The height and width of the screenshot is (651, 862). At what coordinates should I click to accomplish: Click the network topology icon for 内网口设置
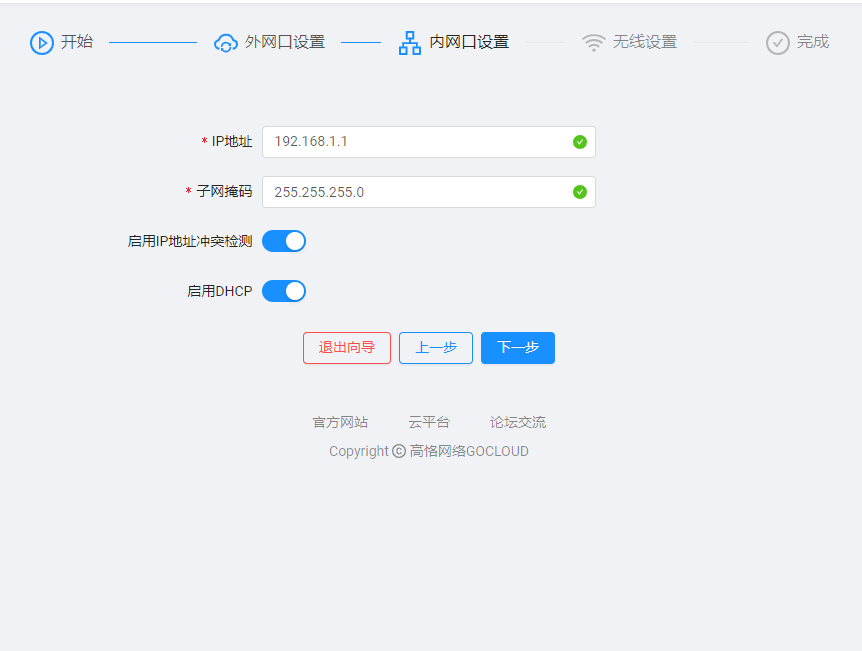click(410, 43)
